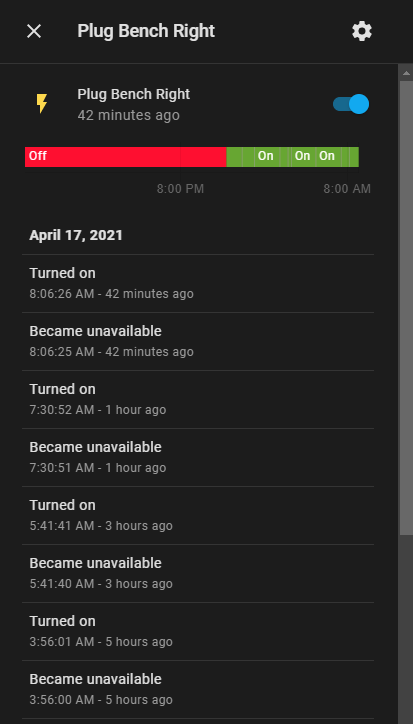Close the Plug Bench Right dialog
This screenshot has width=413, height=724.
point(34,31)
